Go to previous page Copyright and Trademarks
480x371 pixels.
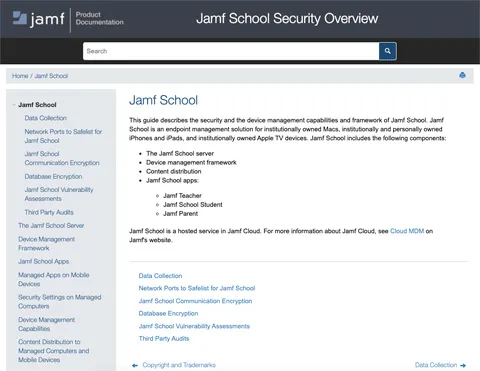coord(179,365)
